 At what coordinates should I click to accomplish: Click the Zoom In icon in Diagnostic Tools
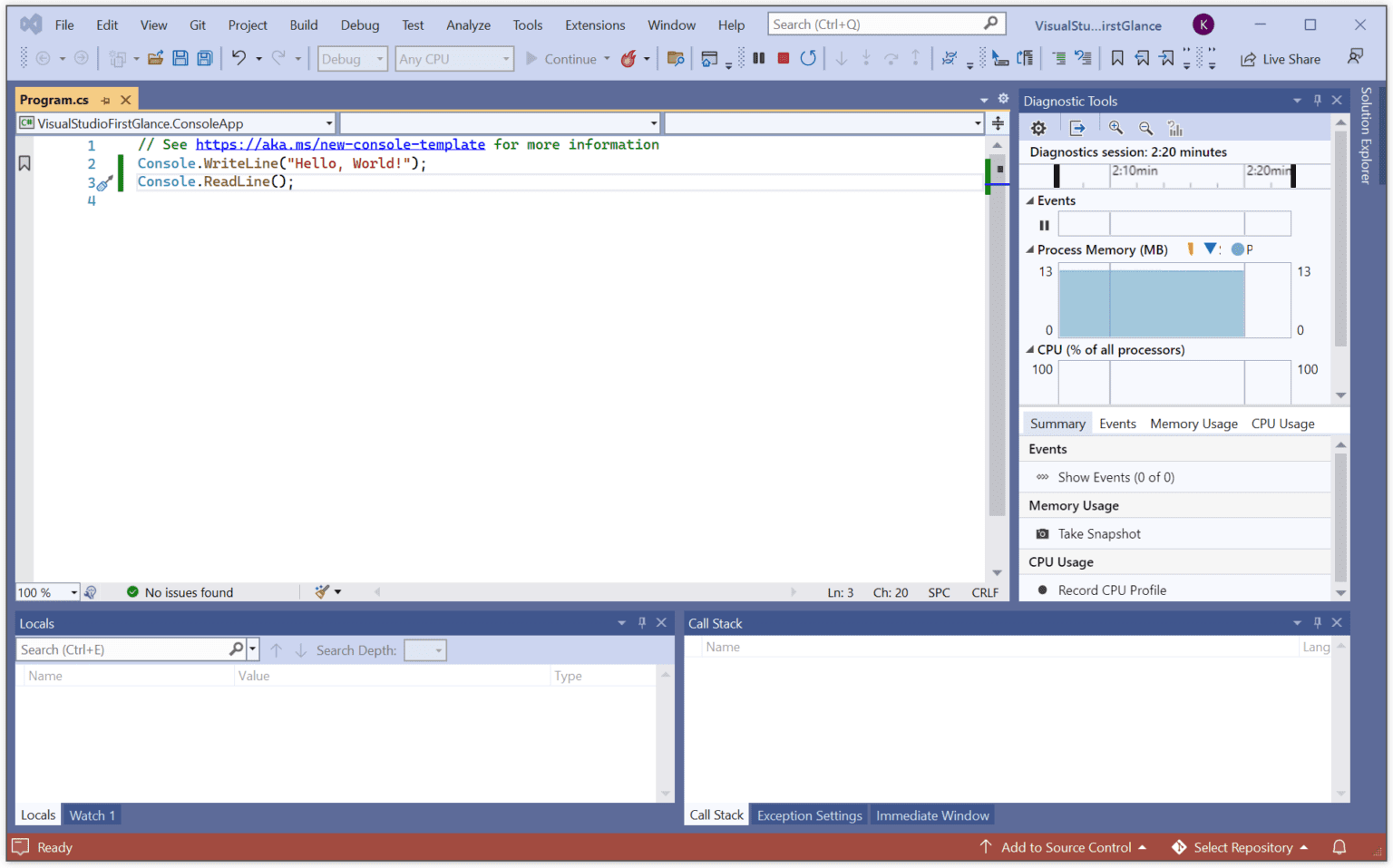[1116, 128]
